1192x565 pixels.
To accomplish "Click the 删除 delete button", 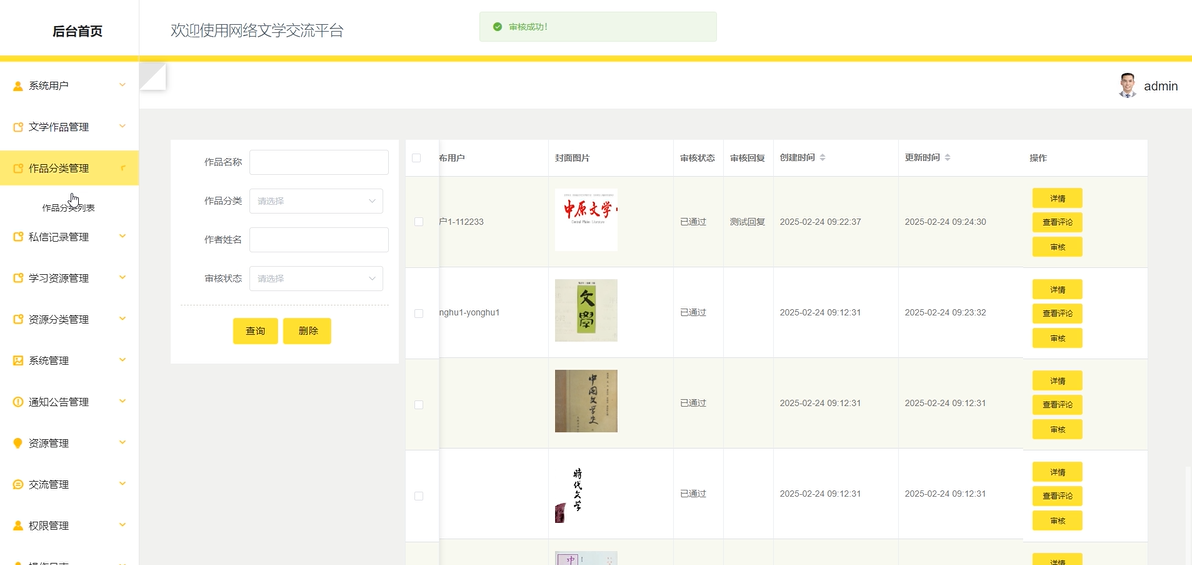I will tap(307, 331).
